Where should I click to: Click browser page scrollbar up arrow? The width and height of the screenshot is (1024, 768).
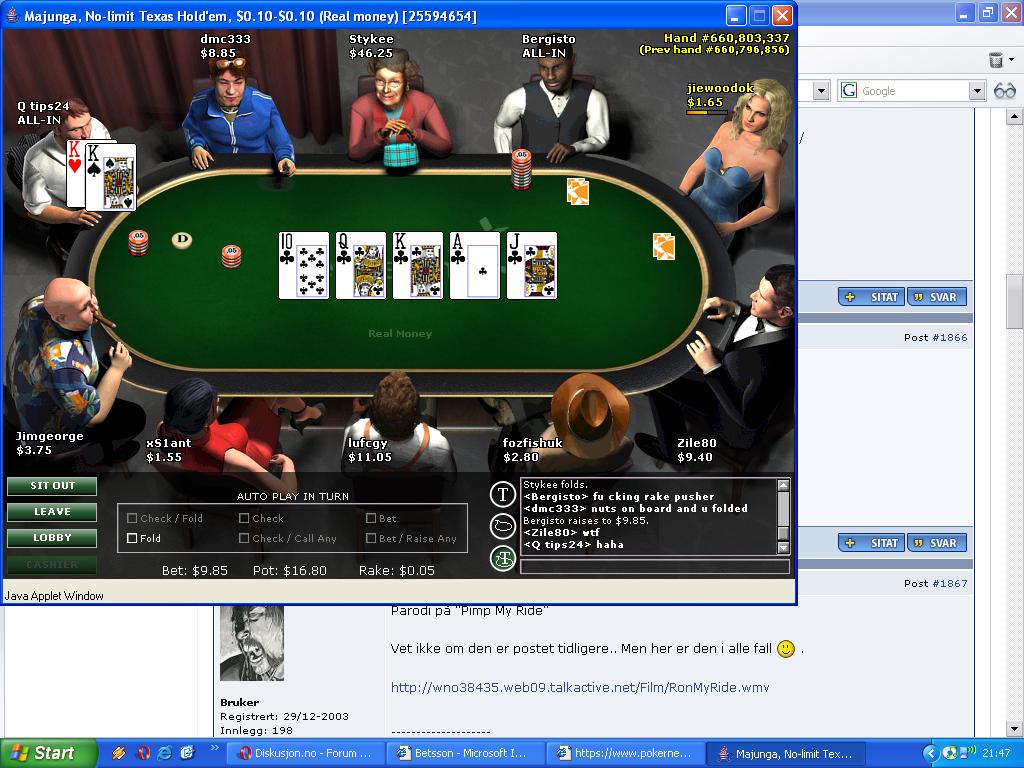[x=1014, y=117]
